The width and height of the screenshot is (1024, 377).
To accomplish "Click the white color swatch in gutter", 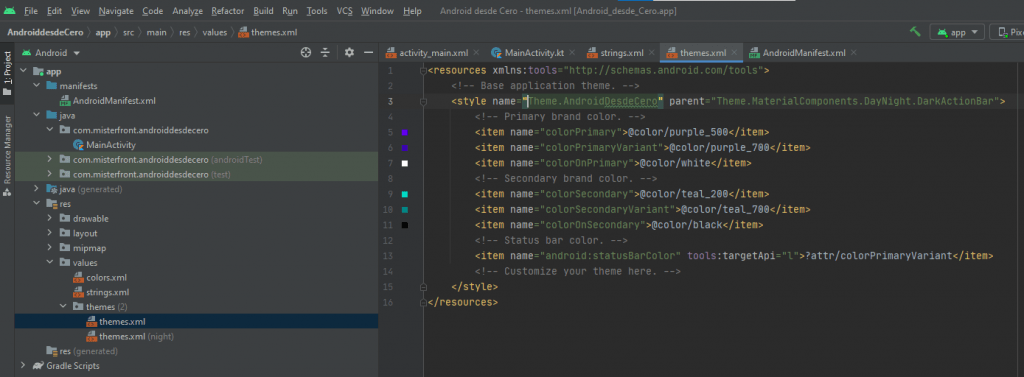I will tap(405, 163).
